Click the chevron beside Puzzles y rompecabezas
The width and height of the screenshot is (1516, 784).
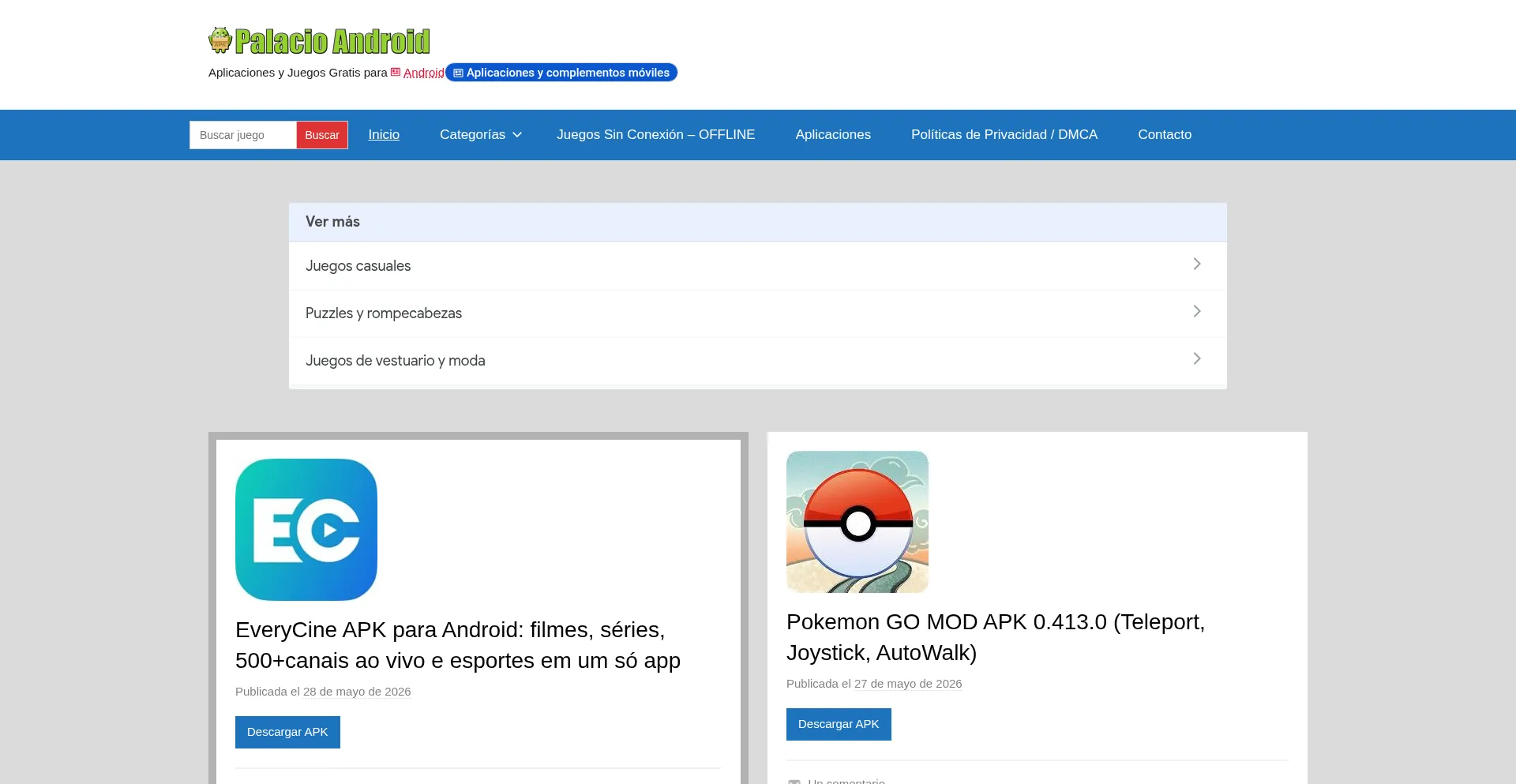[1197, 311]
